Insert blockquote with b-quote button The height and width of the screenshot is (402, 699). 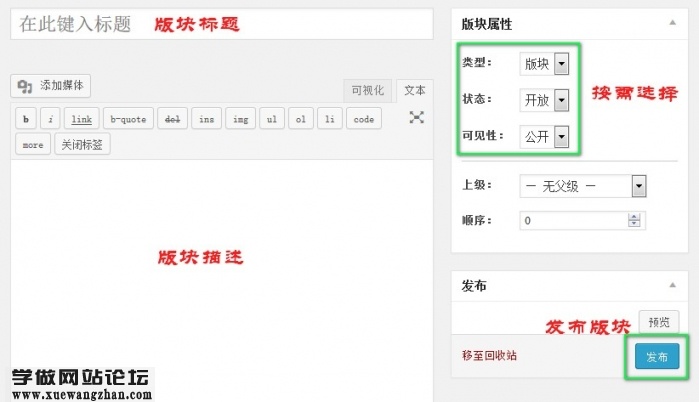point(128,119)
